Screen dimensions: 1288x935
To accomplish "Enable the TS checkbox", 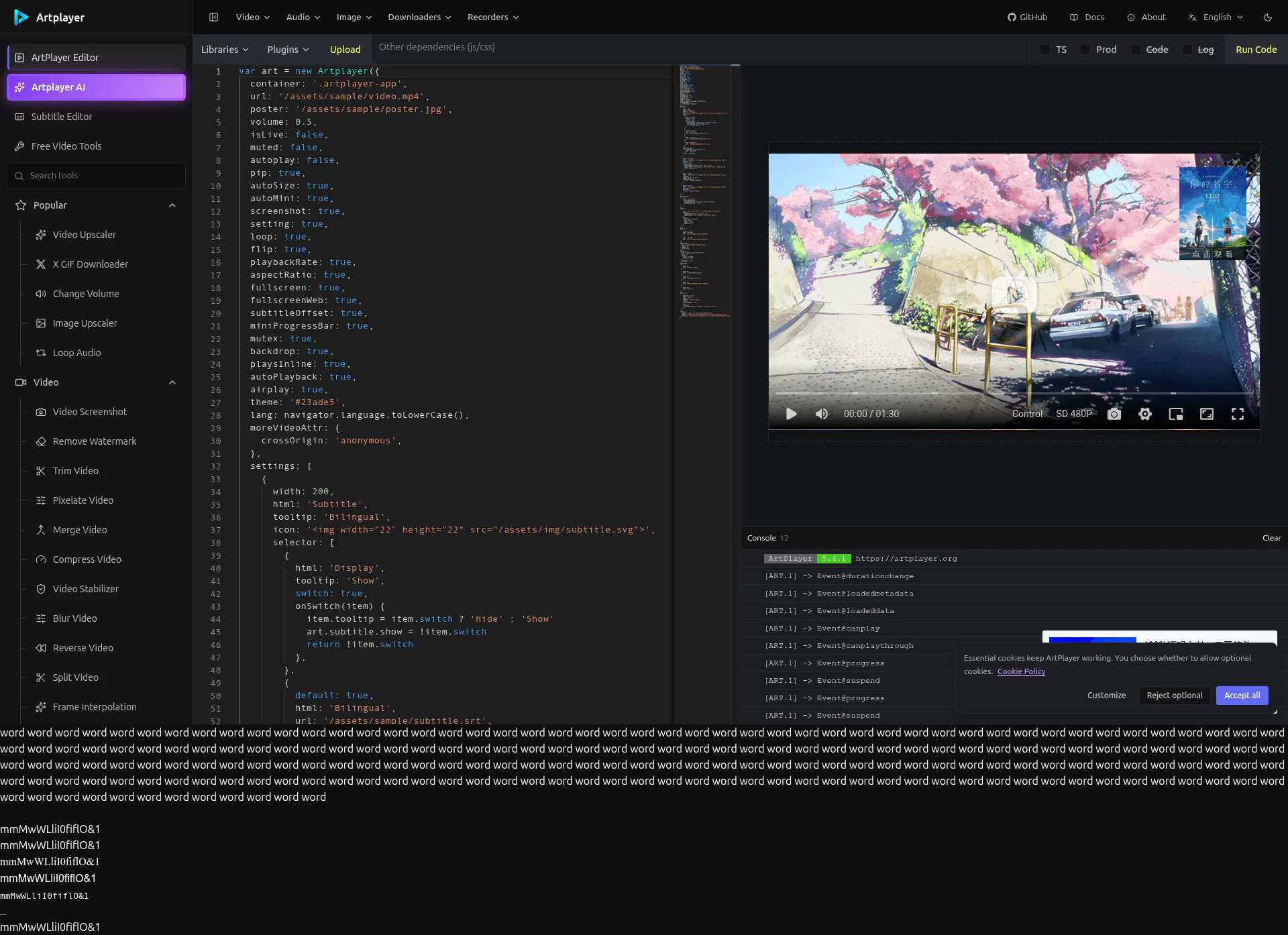I will coord(1045,50).
